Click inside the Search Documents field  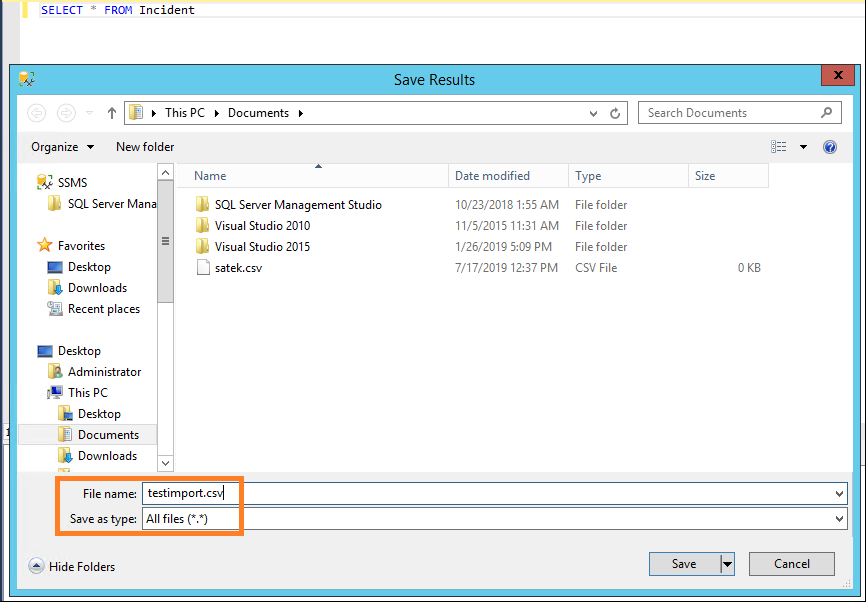click(x=730, y=112)
